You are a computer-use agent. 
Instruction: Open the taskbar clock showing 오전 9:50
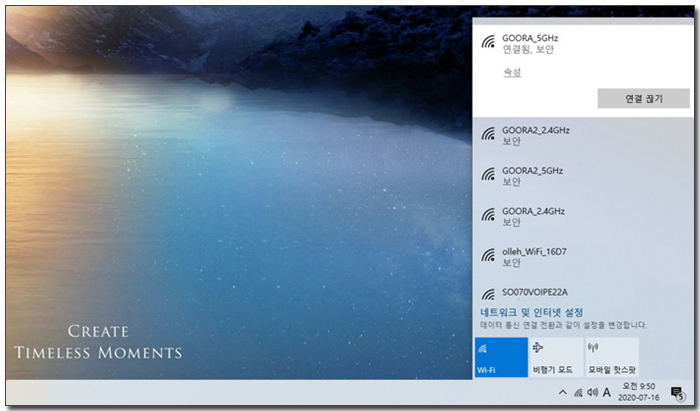pyautogui.click(x=639, y=392)
